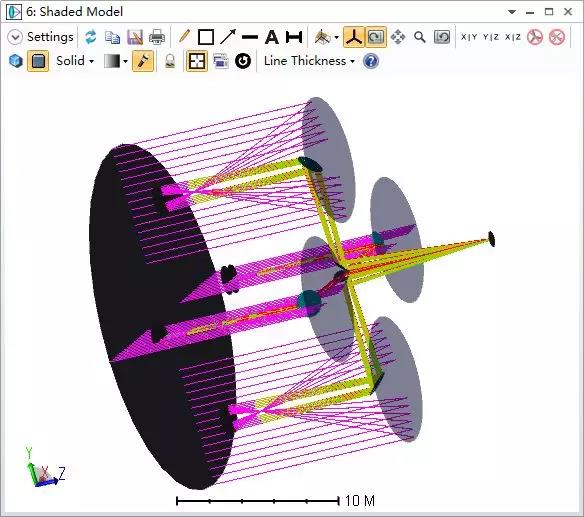
Task: Expand the Settings chevron
Action: point(15,37)
